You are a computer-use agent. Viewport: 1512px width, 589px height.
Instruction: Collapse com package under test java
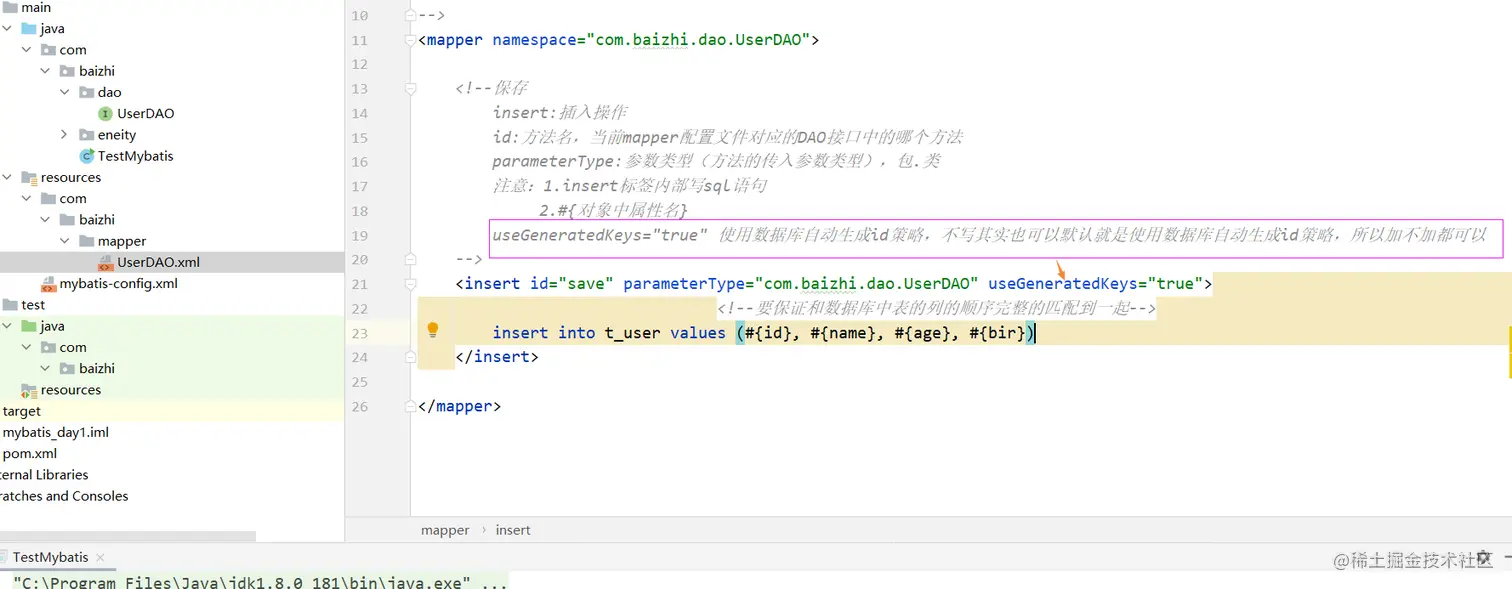(26, 347)
